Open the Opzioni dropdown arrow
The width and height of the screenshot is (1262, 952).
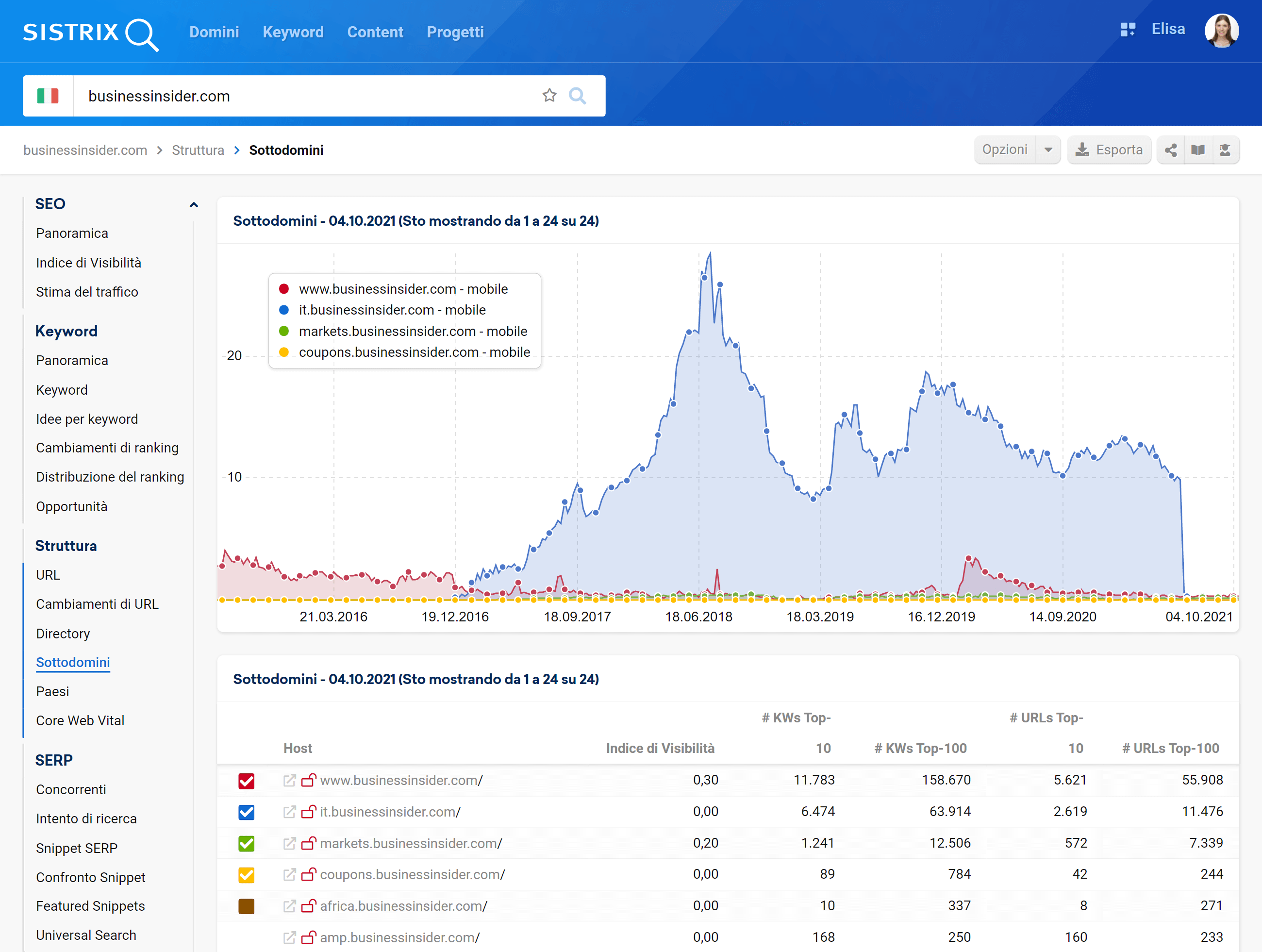(x=1048, y=150)
